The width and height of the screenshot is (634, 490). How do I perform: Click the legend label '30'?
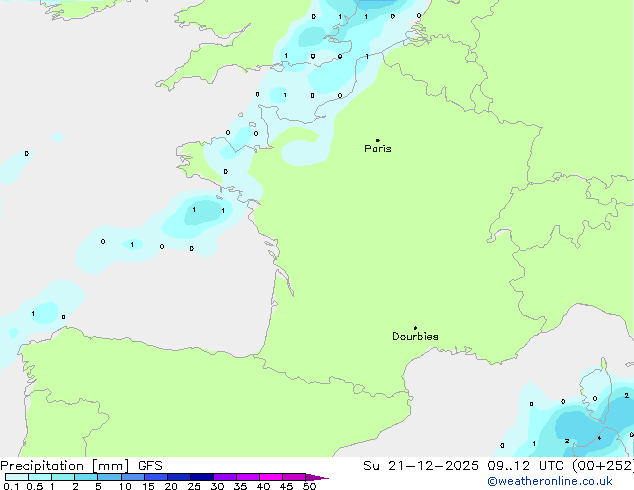tap(217, 486)
